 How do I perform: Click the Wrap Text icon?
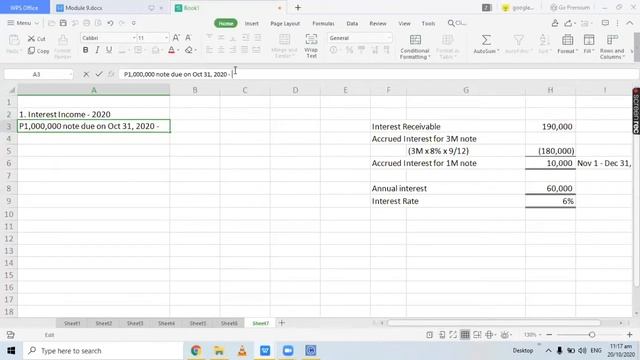311,40
